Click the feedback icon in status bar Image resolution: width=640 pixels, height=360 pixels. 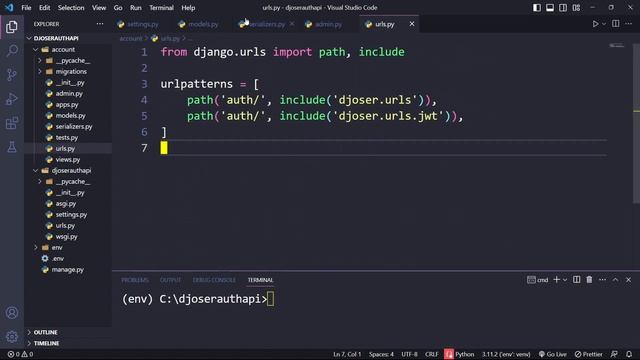click(x=614, y=354)
